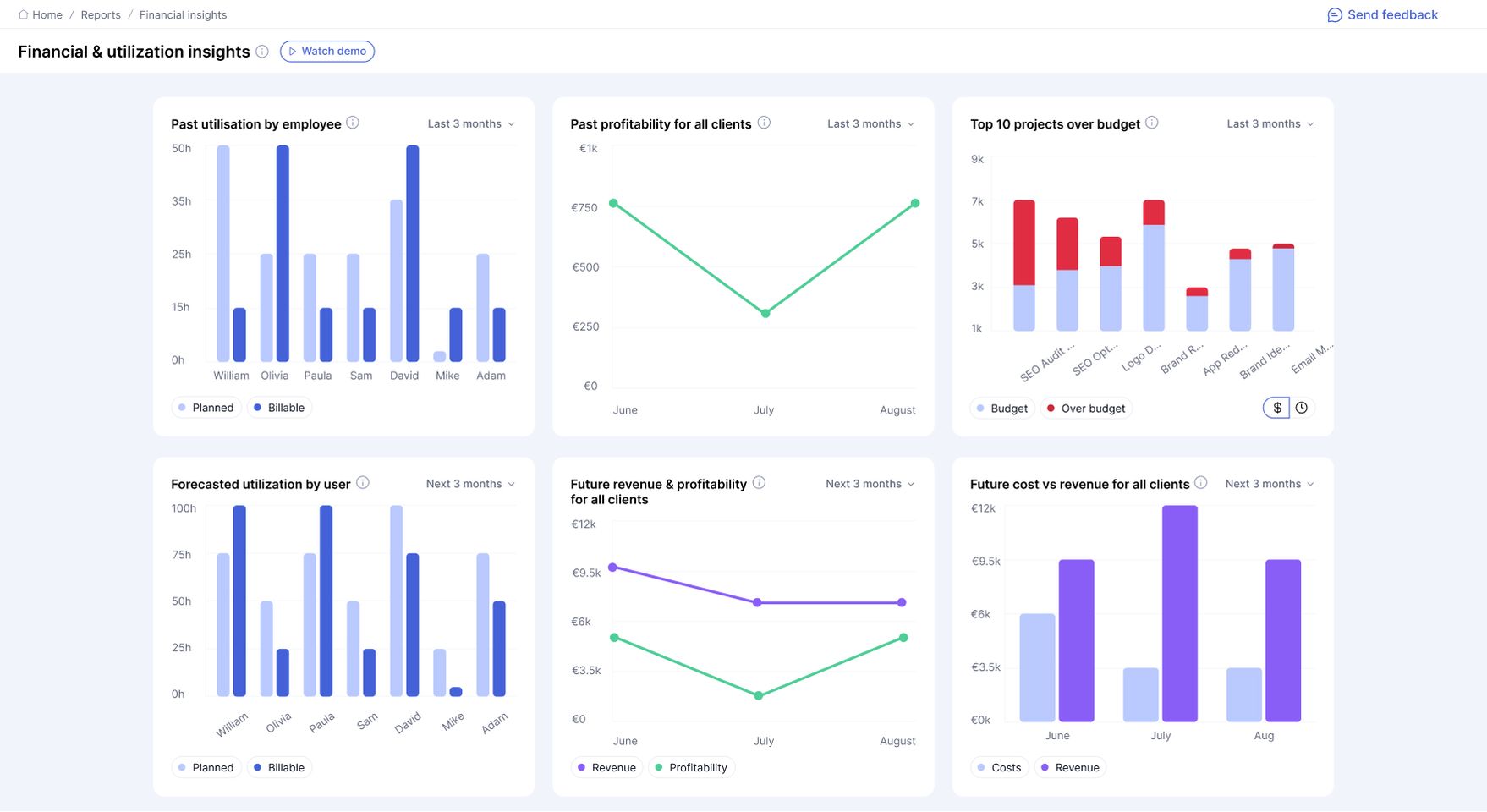Open Send feedback link
Viewport: 1487px width, 812px height.
[x=1382, y=14]
